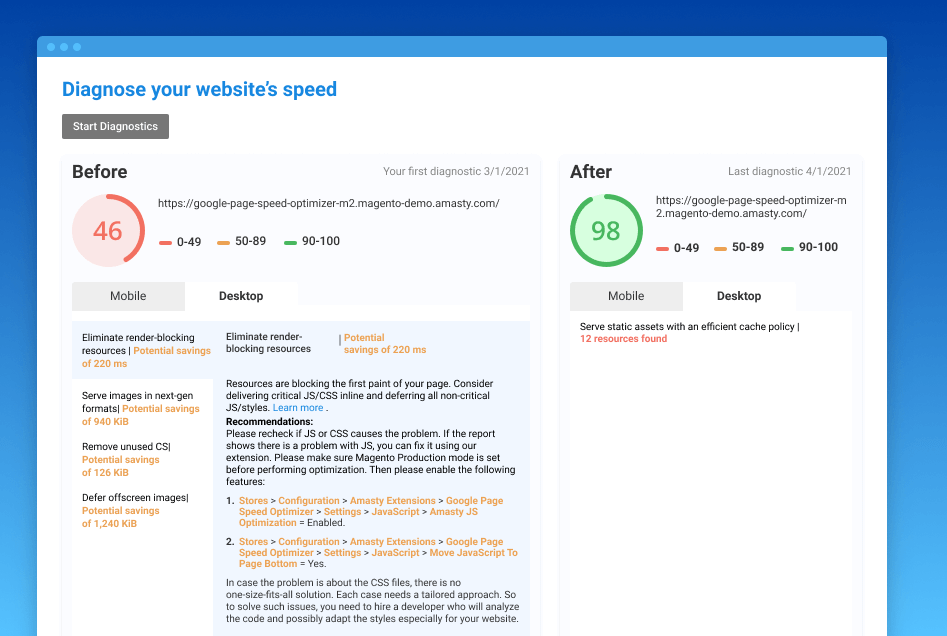This screenshot has height=636, width=947.
Task: Click the website URL in Before panel
Action: (x=328, y=203)
